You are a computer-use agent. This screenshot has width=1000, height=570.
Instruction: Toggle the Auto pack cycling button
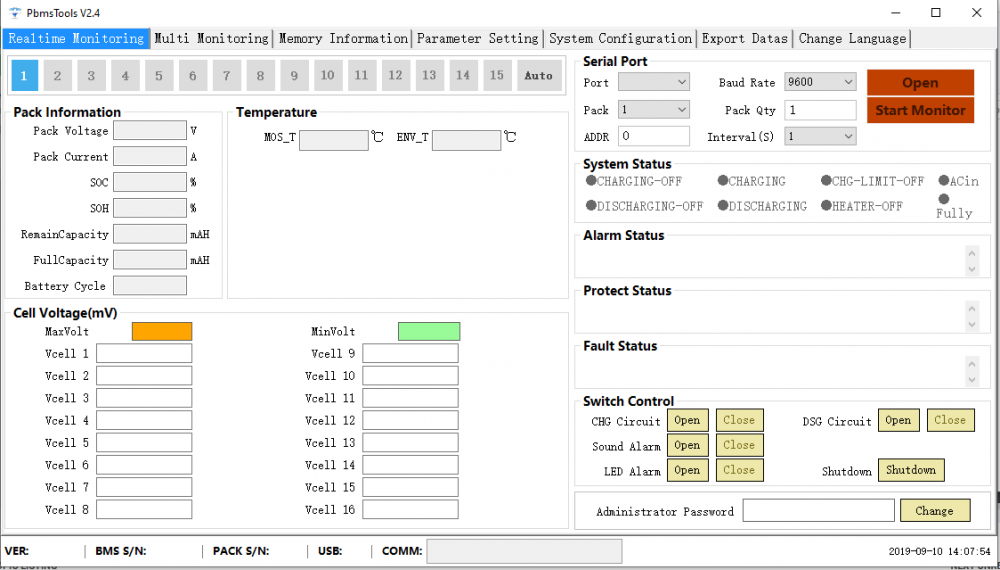pos(539,75)
